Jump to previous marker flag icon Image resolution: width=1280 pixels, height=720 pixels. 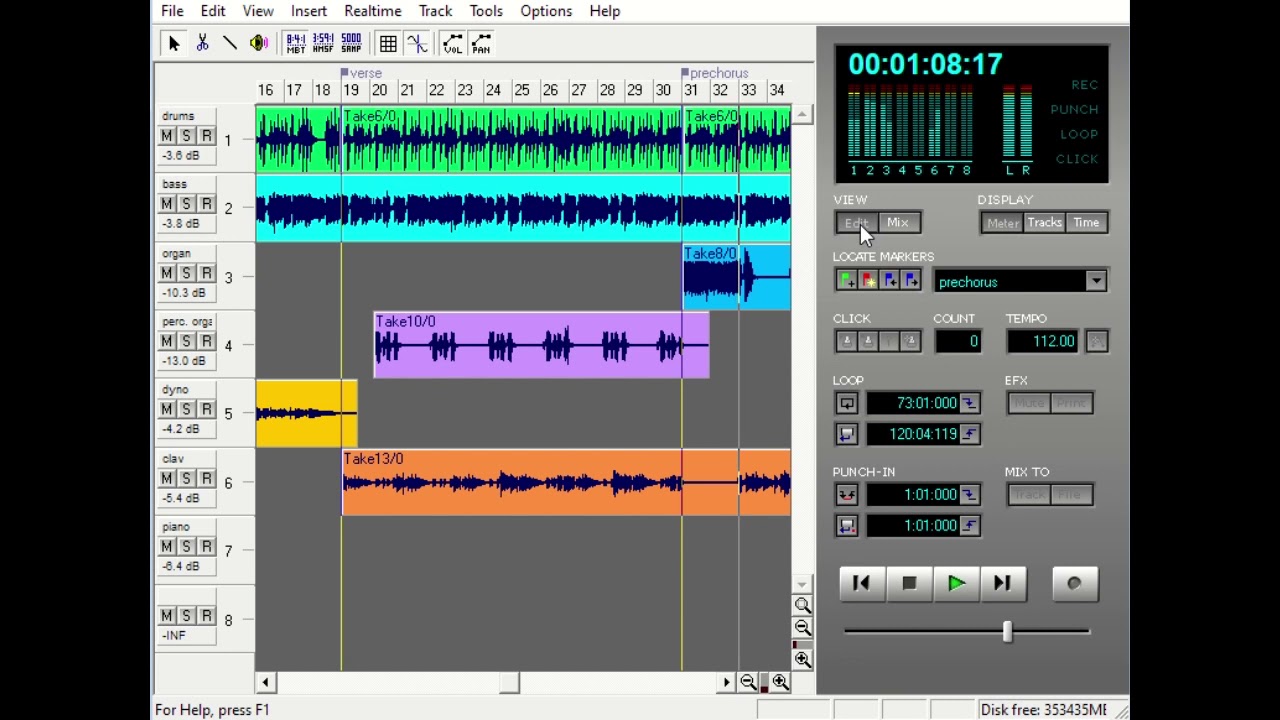tap(889, 281)
